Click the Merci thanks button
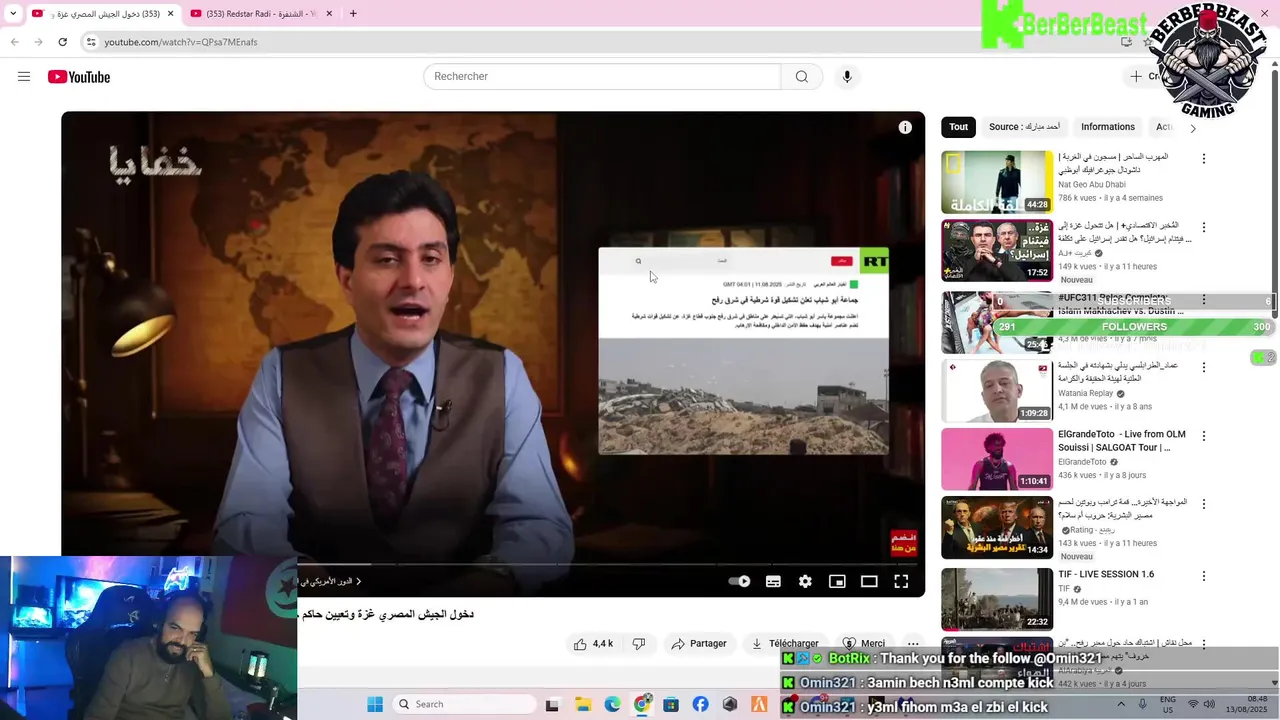The height and width of the screenshot is (720, 1280). pyautogui.click(x=864, y=644)
